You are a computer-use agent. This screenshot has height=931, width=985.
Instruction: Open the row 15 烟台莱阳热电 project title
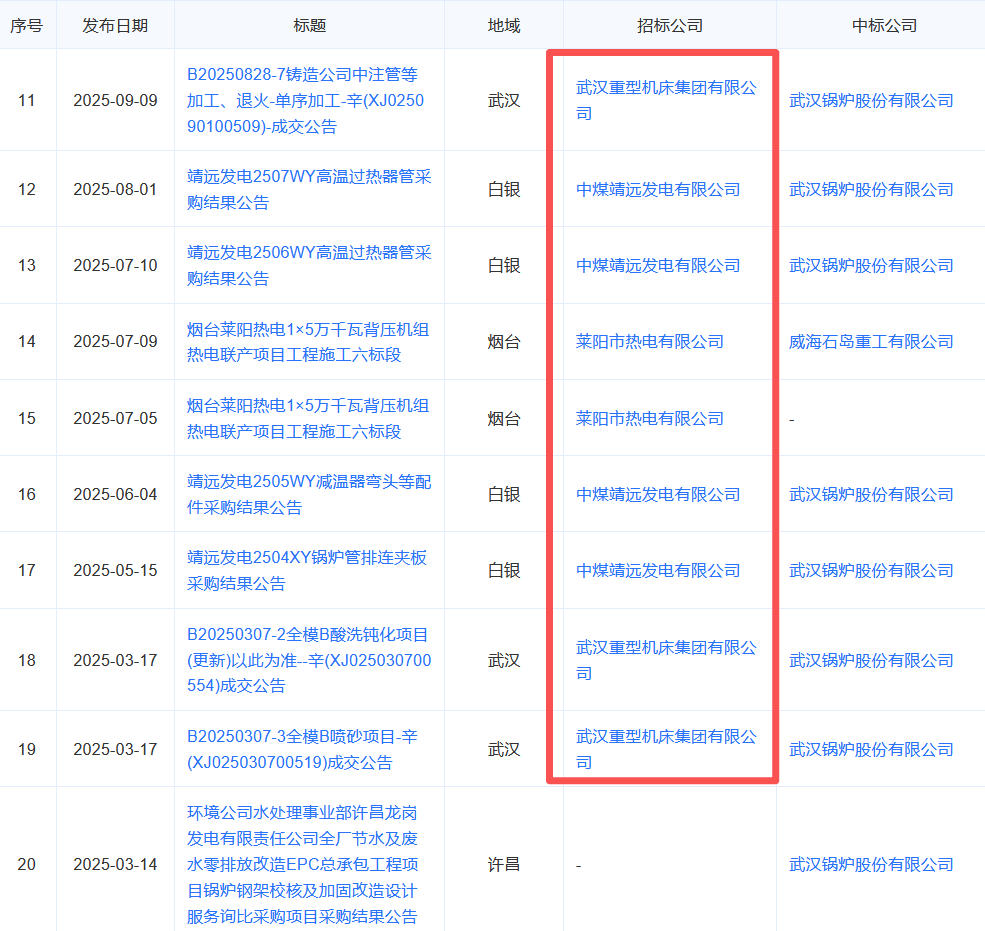[x=308, y=418]
